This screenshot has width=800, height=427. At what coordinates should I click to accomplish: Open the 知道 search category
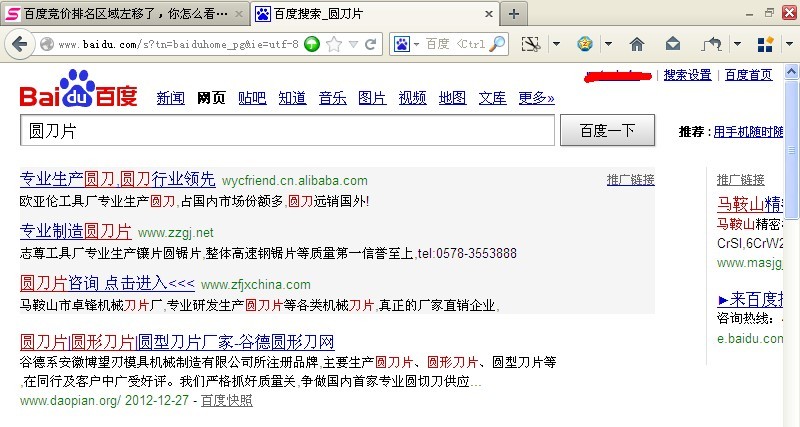point(292,97)
